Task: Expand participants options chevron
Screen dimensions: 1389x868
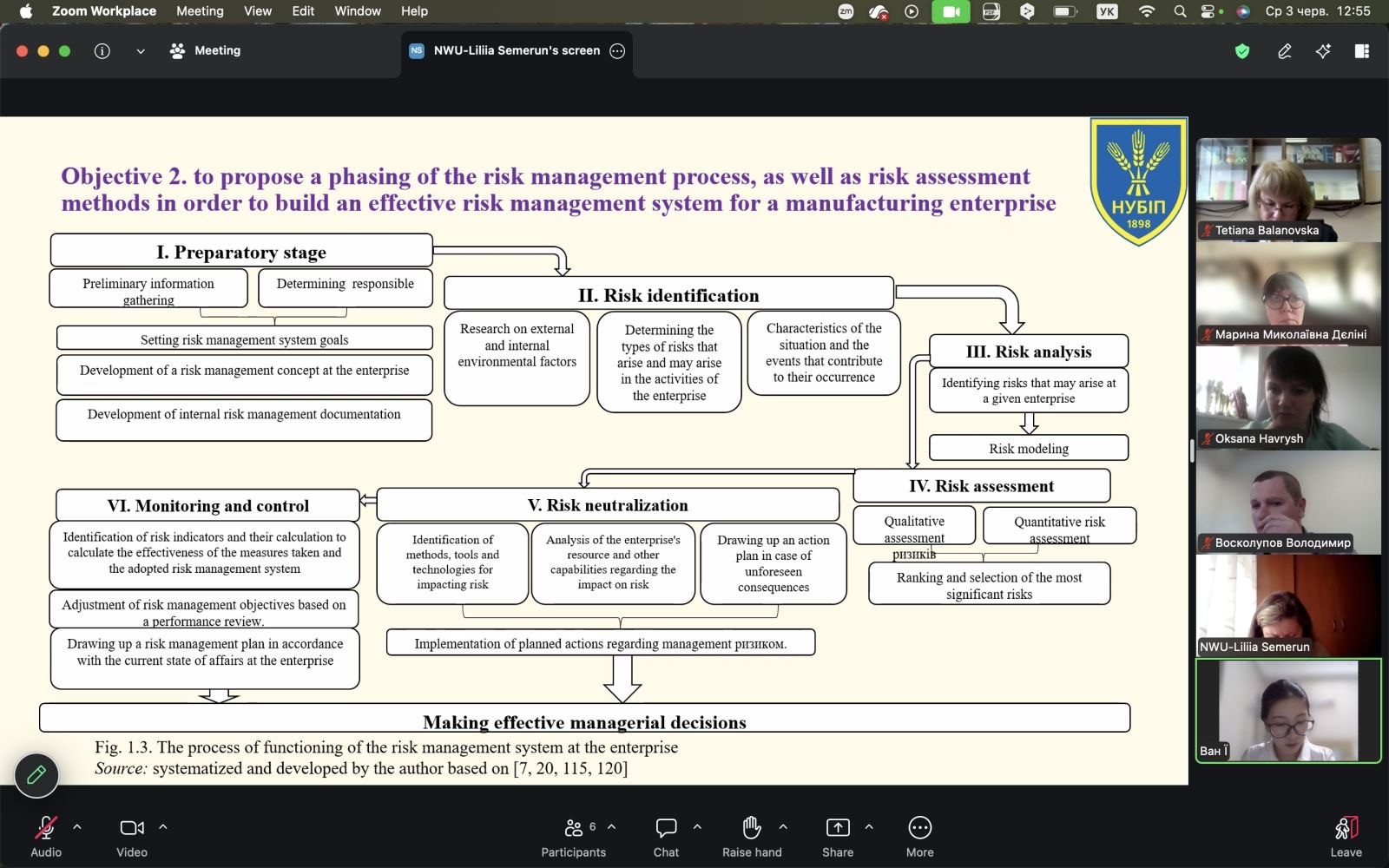Action: pyautogui.click(x=611, y=827)
